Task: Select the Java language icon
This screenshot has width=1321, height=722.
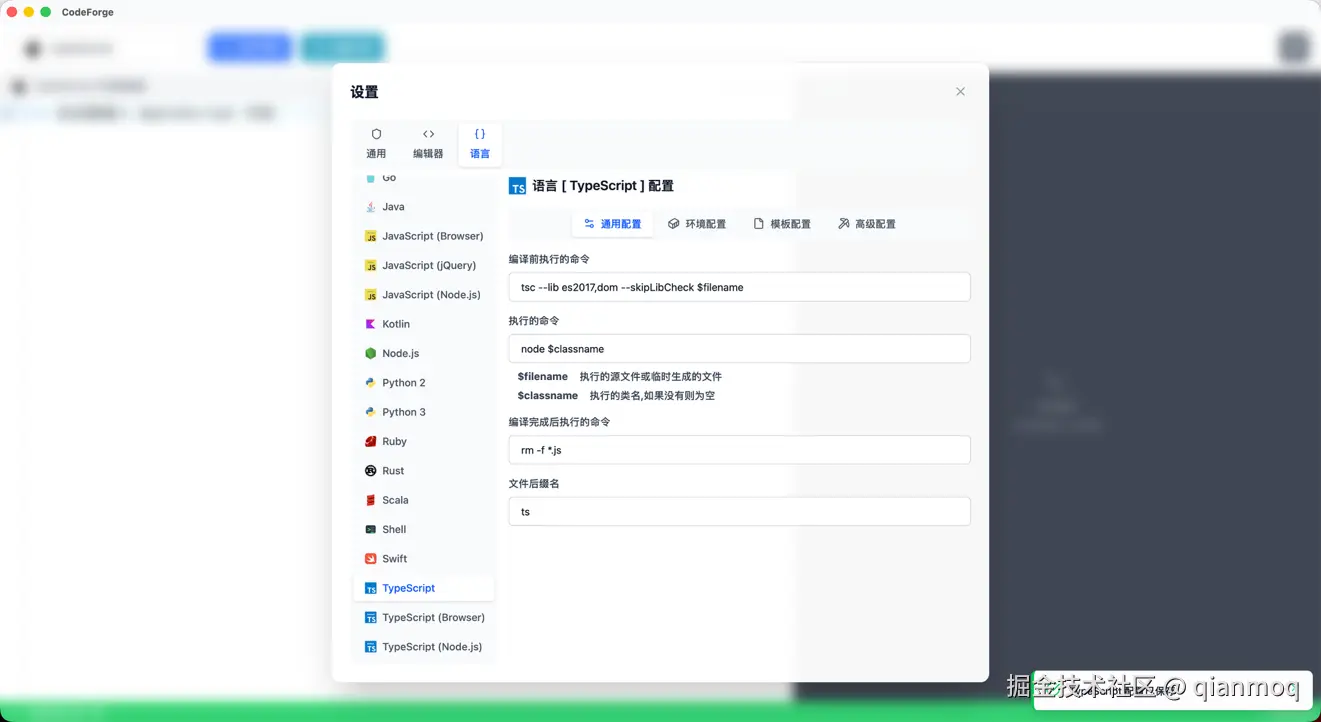Action: [x=371, y=206]
